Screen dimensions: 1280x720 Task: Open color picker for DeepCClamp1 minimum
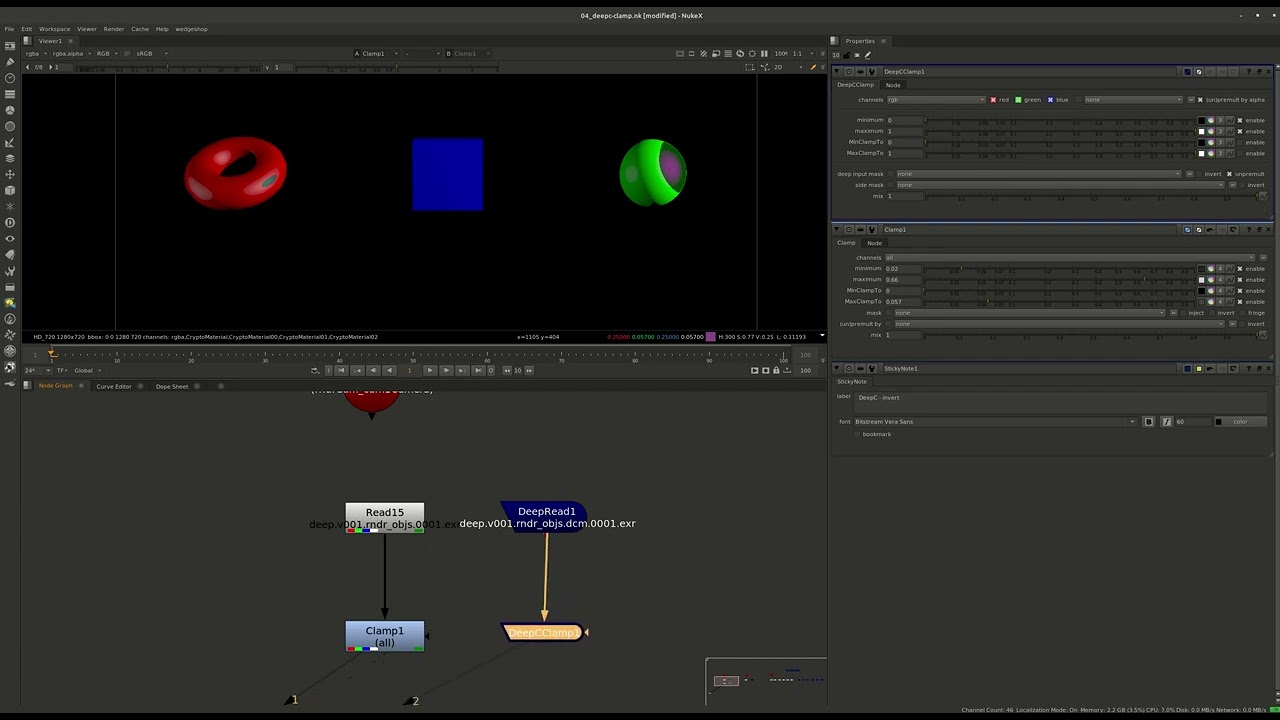pos(1210,120)
